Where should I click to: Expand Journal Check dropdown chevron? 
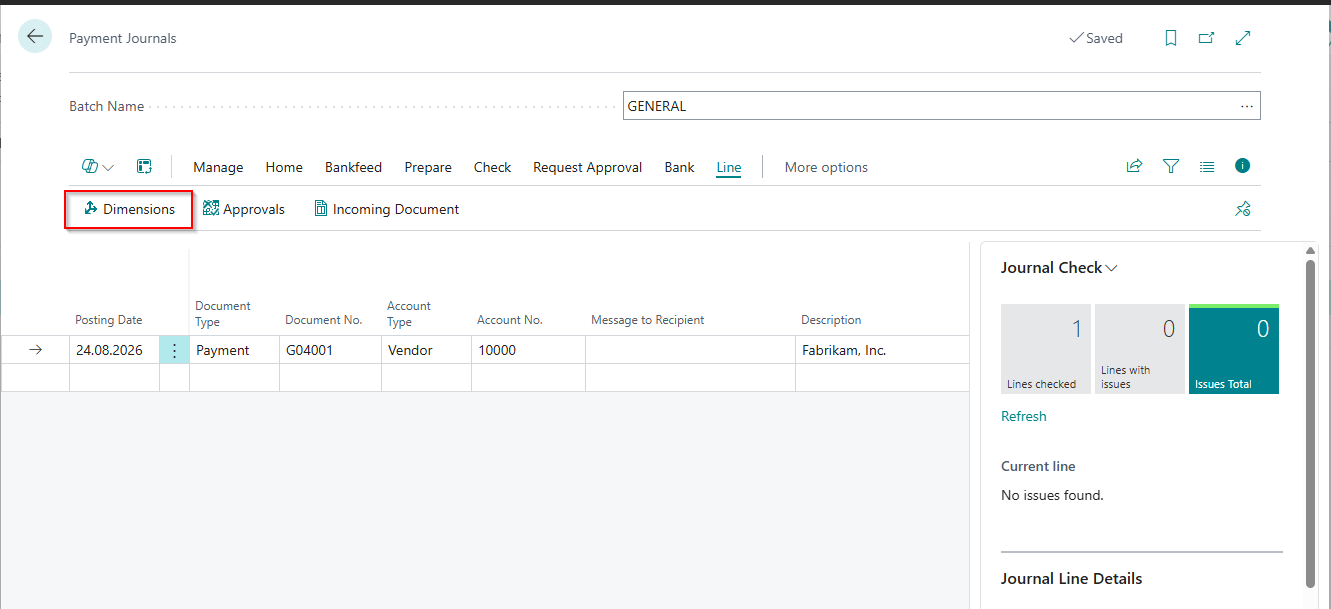click(1111, 268)
